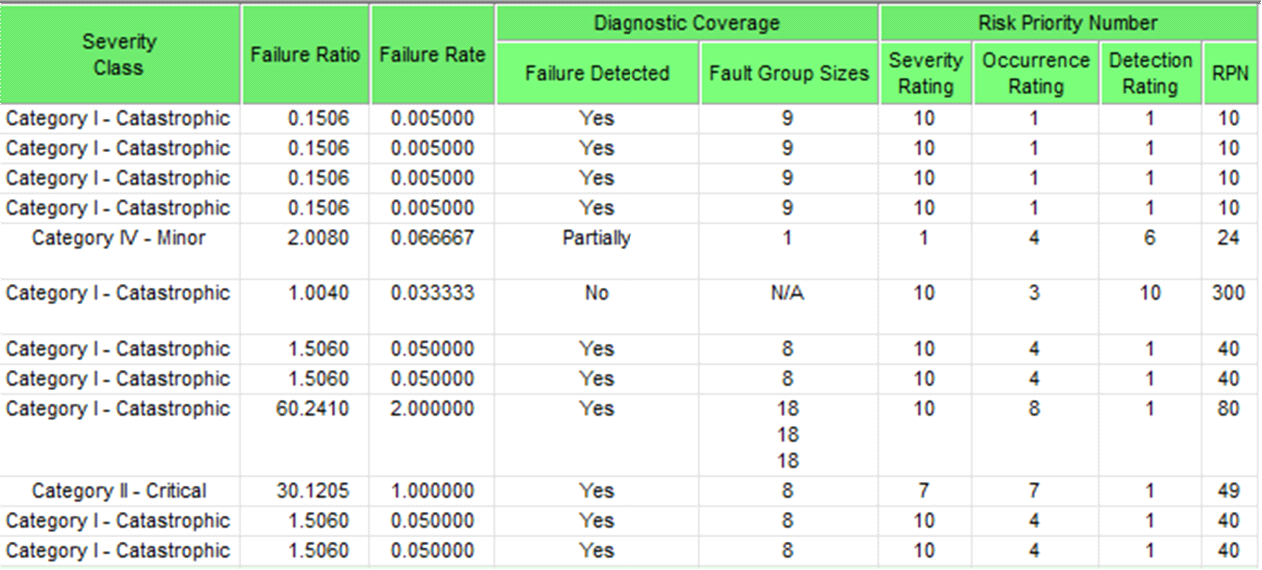The height and width of the screenshot is (570, 1262).
Task: Select the Failure Rate cell 1.000000
Action: click(433, 491)
